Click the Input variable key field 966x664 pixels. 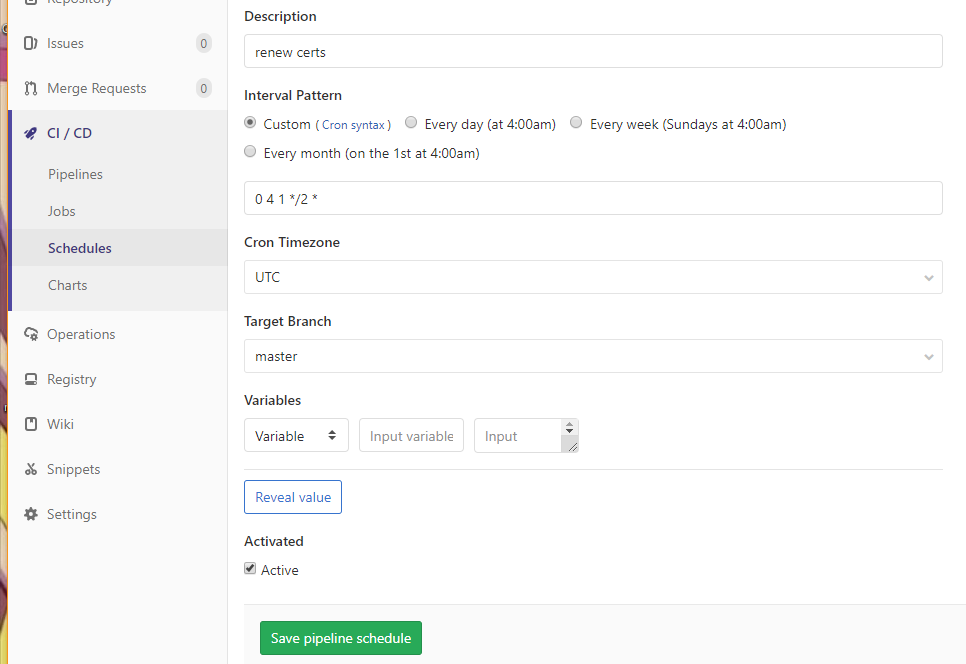(412, 435)
